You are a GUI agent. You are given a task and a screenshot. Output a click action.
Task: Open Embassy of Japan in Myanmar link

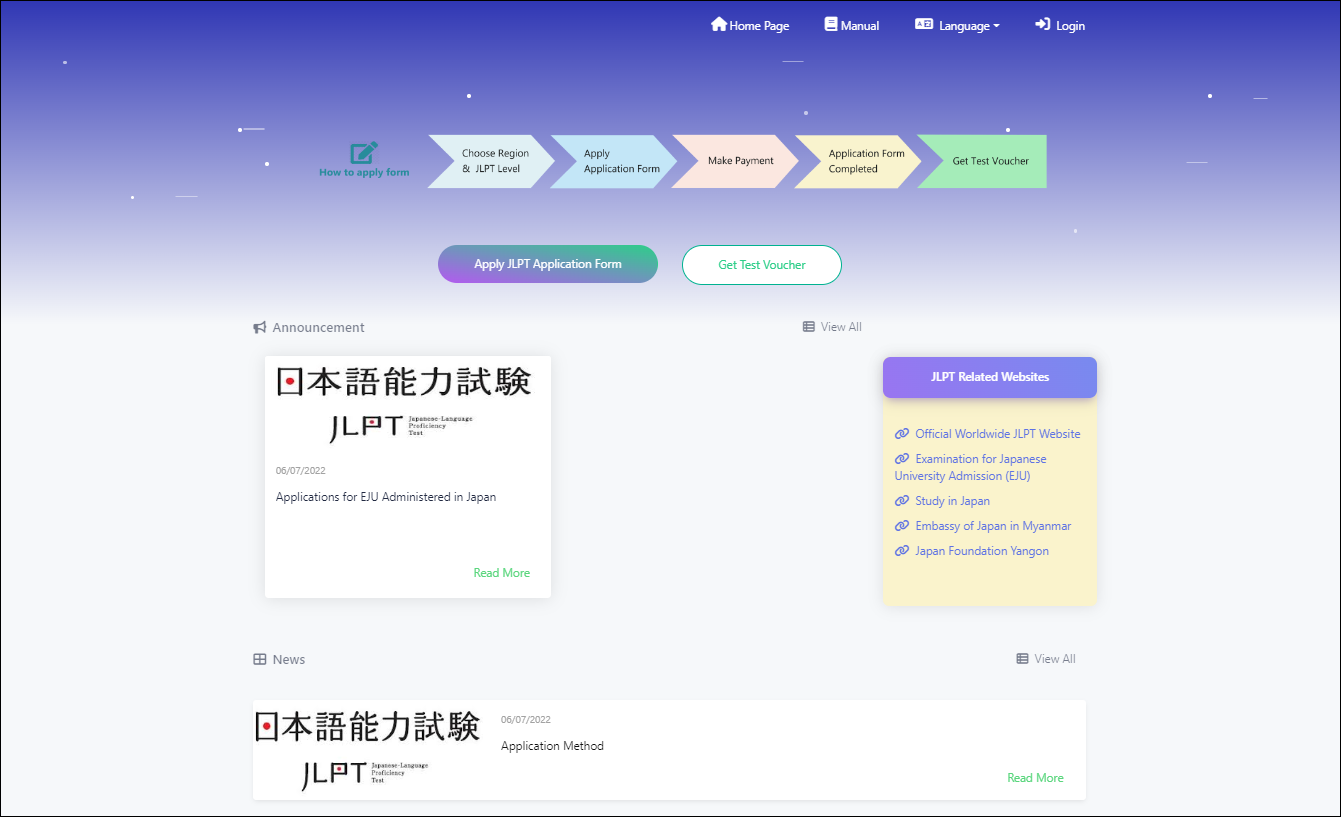[993, 526]
